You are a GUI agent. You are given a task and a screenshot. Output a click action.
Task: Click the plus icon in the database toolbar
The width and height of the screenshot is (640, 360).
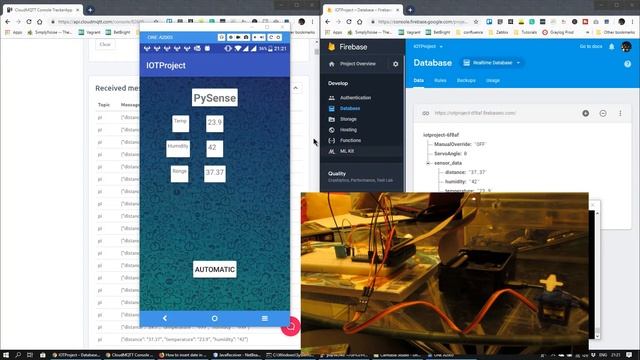[x=585, y=113]
